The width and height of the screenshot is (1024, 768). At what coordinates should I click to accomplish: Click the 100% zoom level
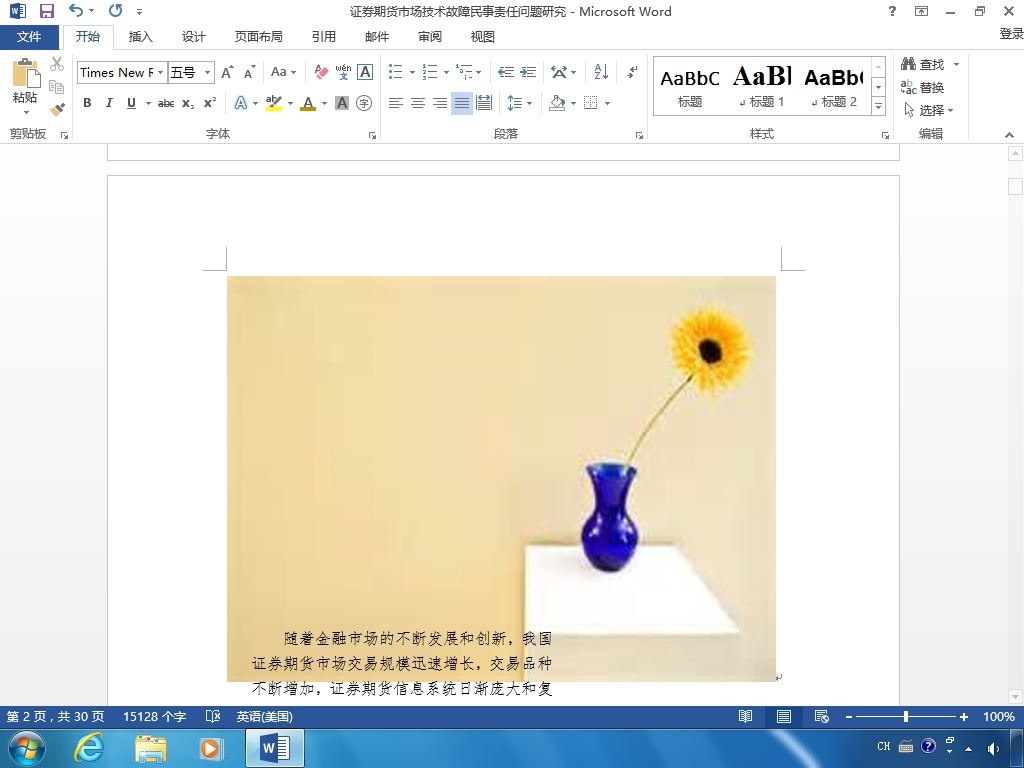(999, 716)
